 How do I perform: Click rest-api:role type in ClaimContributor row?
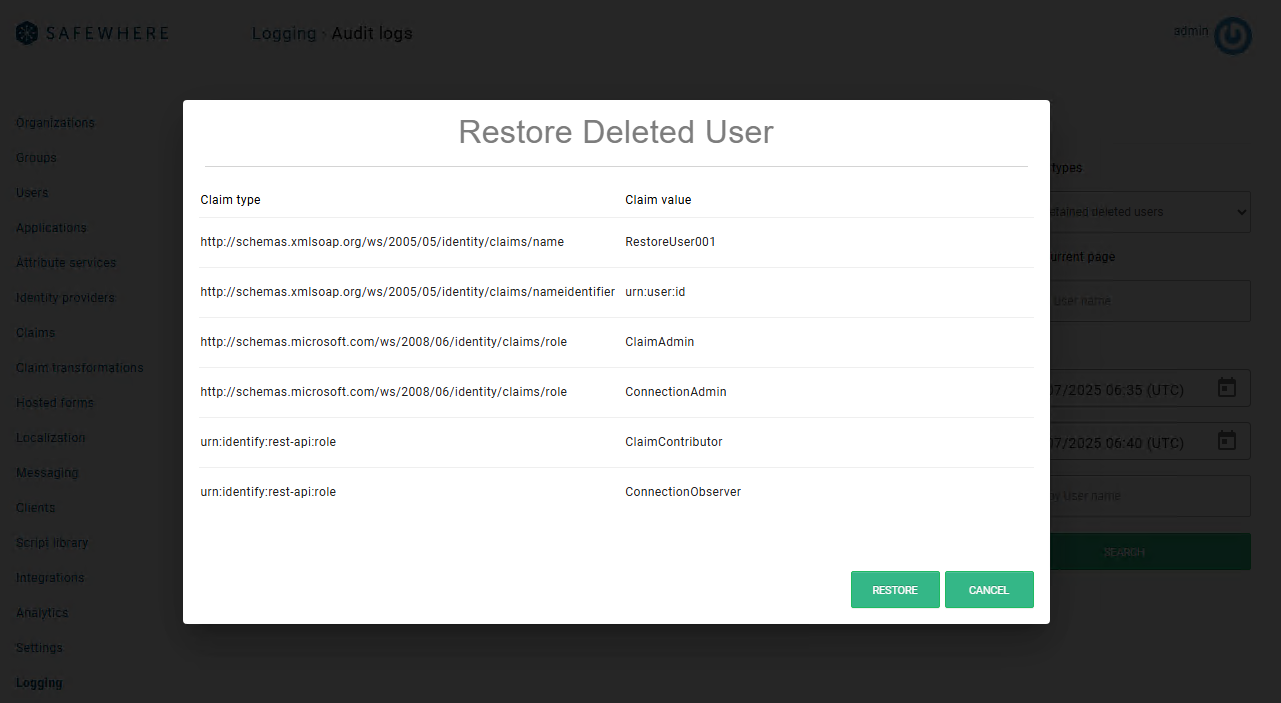click(268, 442)
